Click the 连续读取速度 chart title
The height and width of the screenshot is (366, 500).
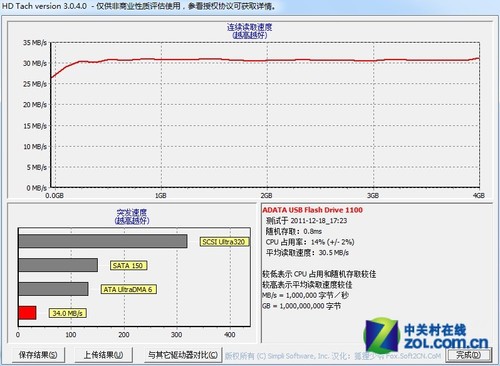[x=249, y=27]
